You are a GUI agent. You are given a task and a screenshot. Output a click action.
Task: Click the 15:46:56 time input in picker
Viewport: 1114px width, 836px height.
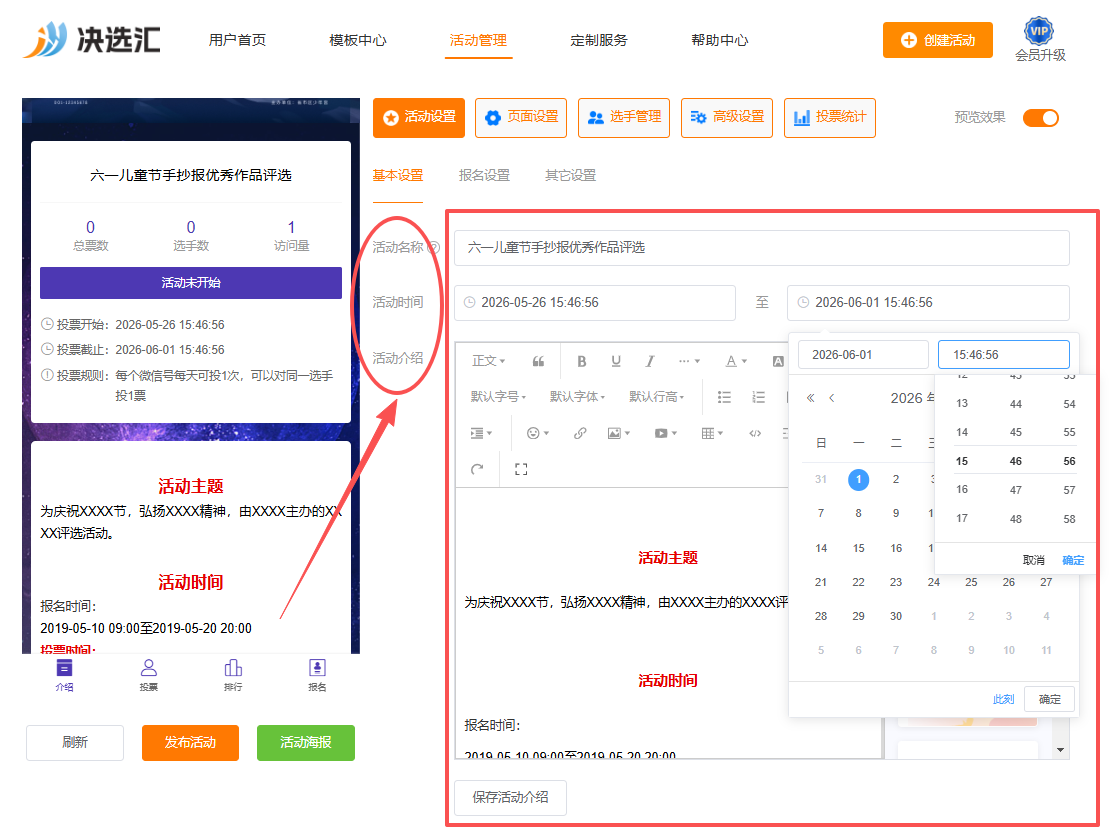[x=1003, y=354]
